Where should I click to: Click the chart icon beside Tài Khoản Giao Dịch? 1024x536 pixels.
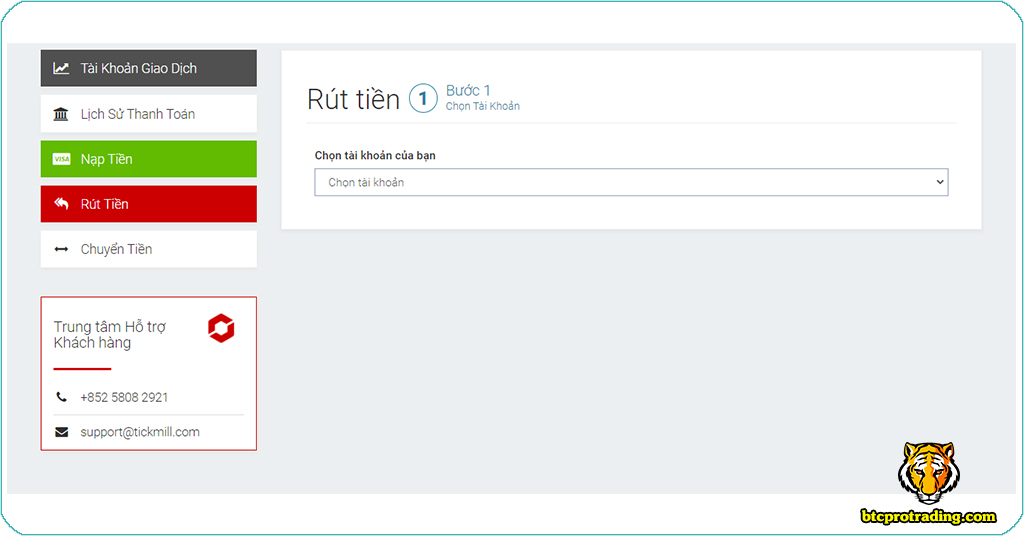pos(62,69)
